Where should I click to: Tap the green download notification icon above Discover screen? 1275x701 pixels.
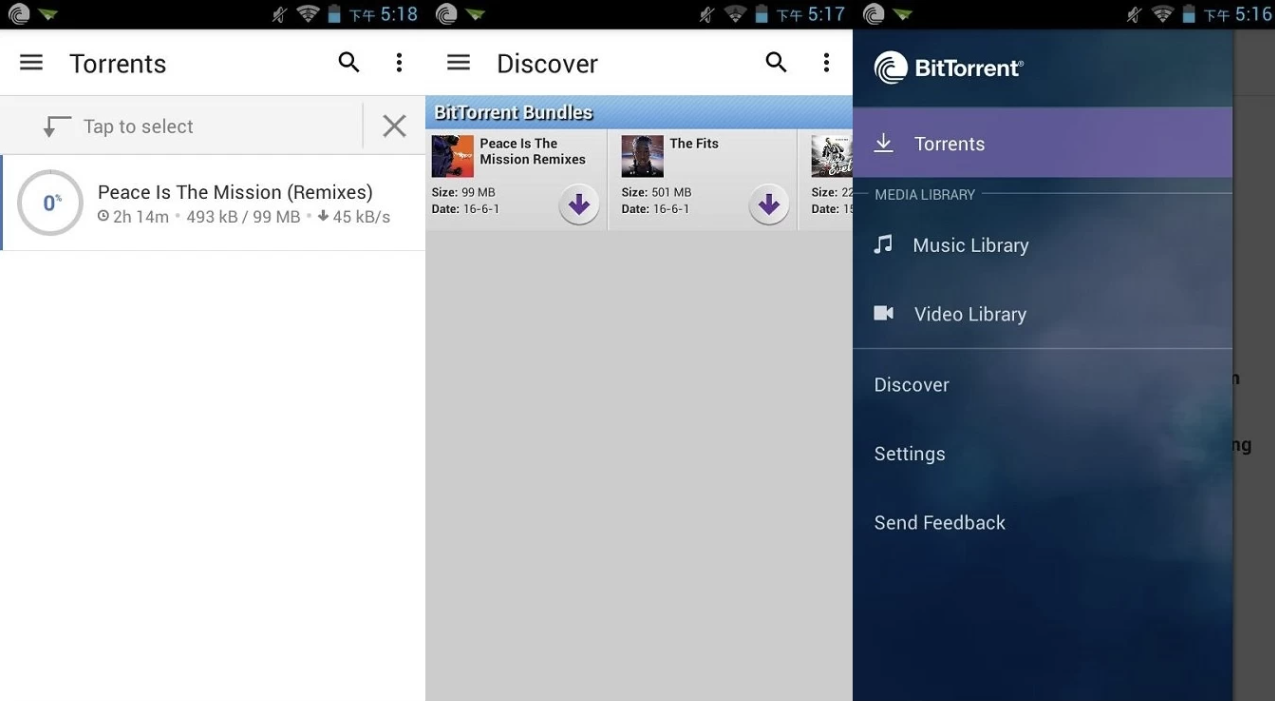476,15
